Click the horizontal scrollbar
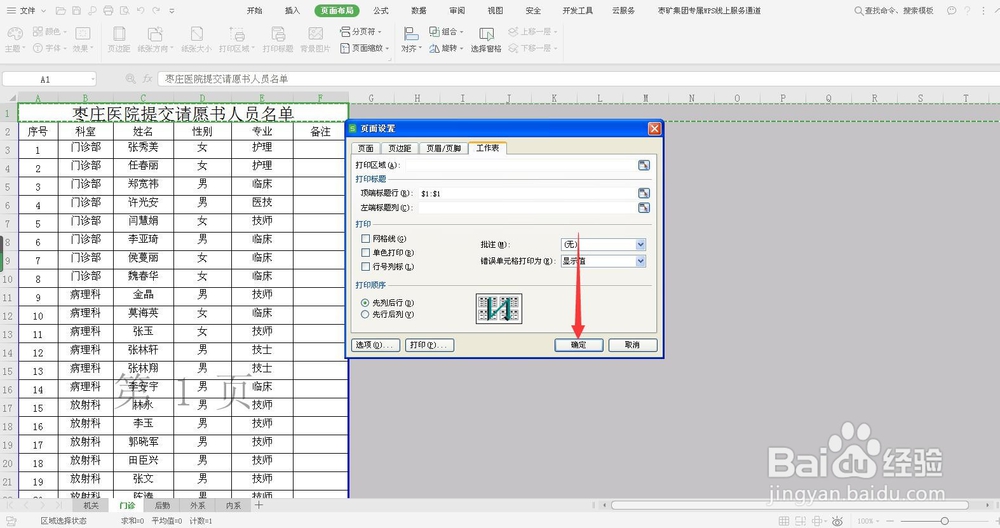This screenshot has height=528, width=1000. (790, 505)
